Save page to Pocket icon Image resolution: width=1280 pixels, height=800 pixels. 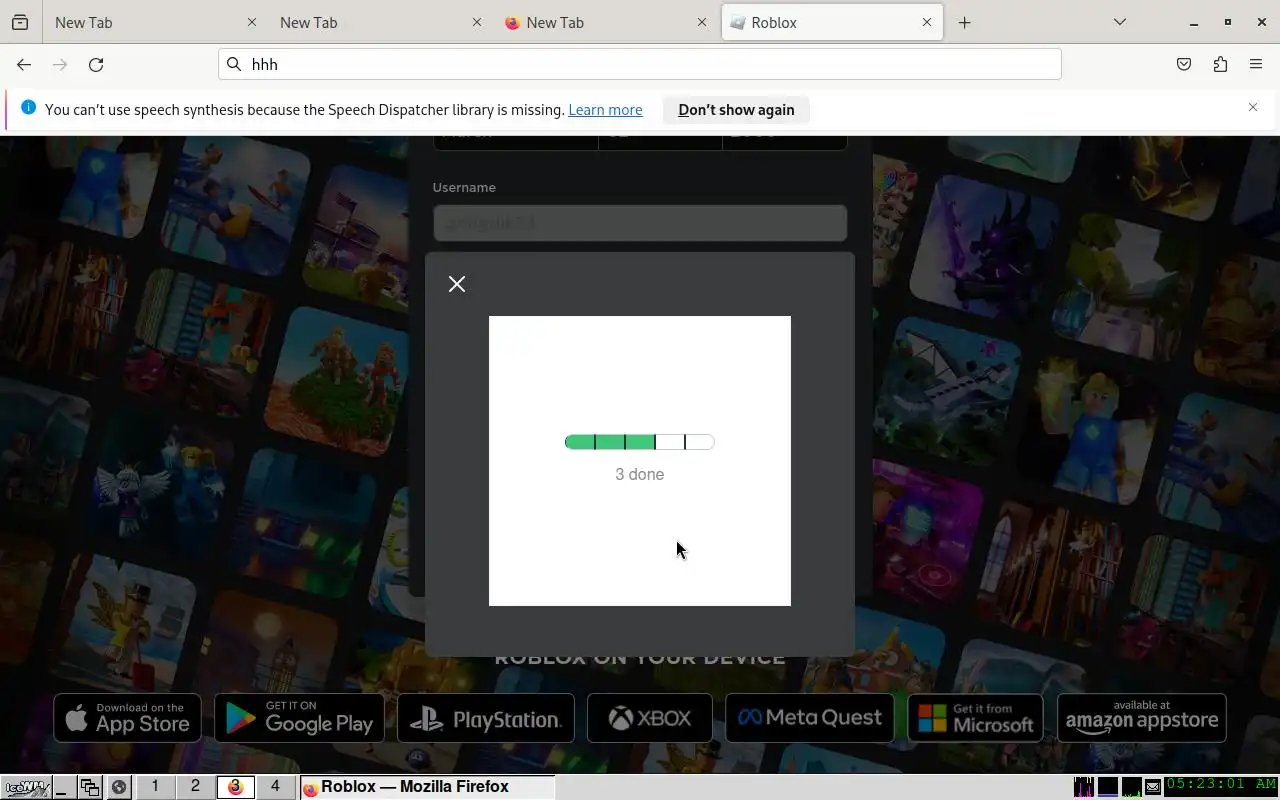1184,64
